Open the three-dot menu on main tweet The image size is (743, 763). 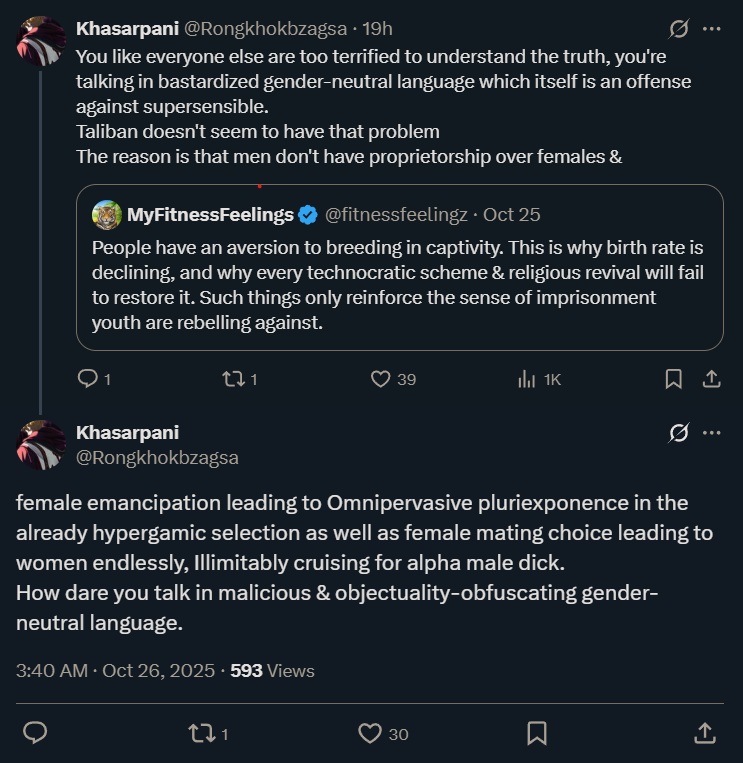pos(711,432)
